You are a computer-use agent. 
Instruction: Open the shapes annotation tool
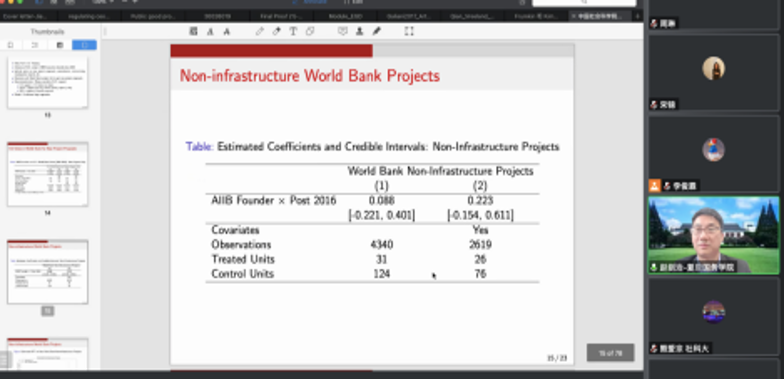(x=310, y=32)
